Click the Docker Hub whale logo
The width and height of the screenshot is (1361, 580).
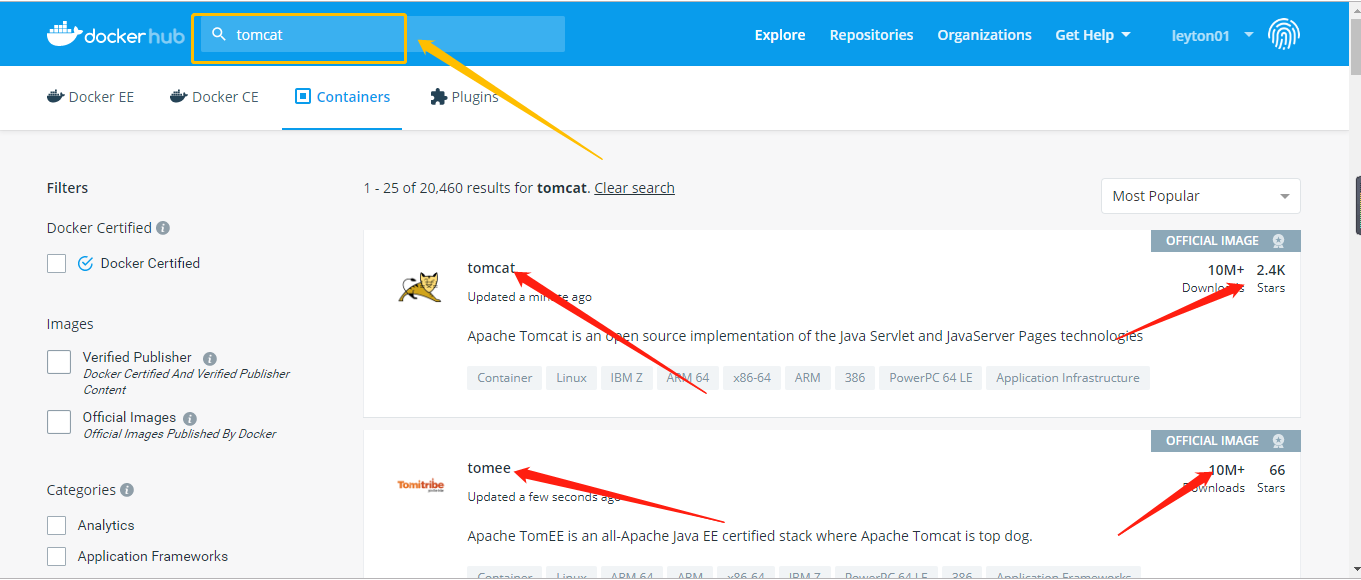[x=115, y=34]
